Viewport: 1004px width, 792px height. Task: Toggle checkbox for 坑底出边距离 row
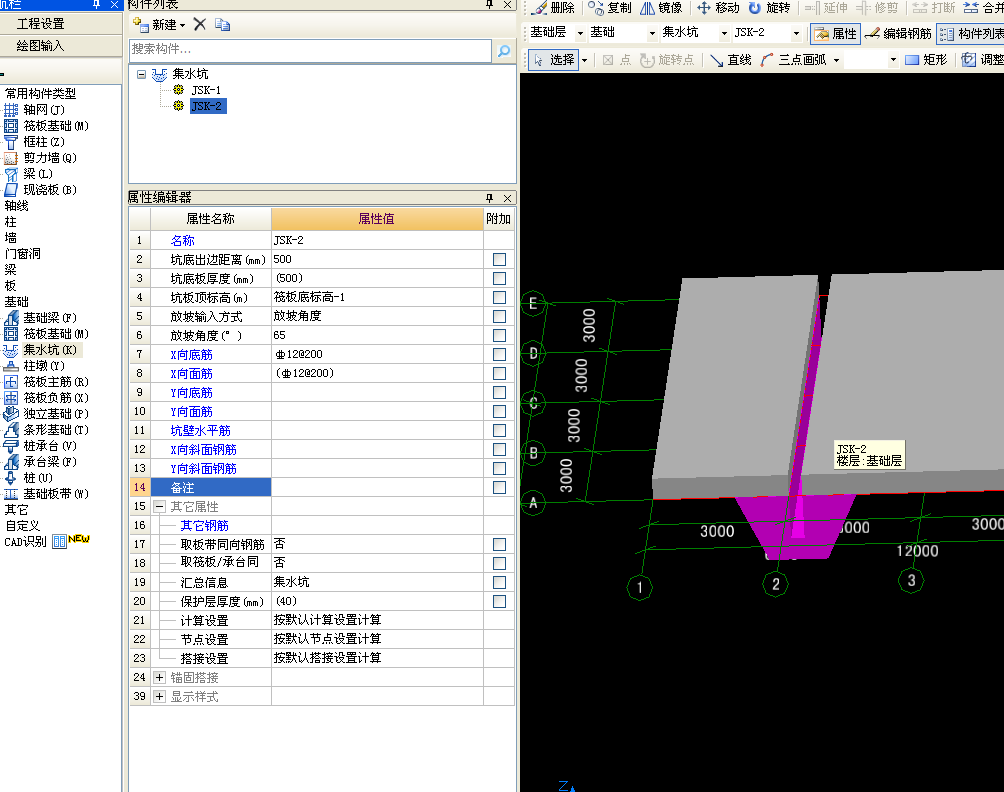[x=499, y=259]
